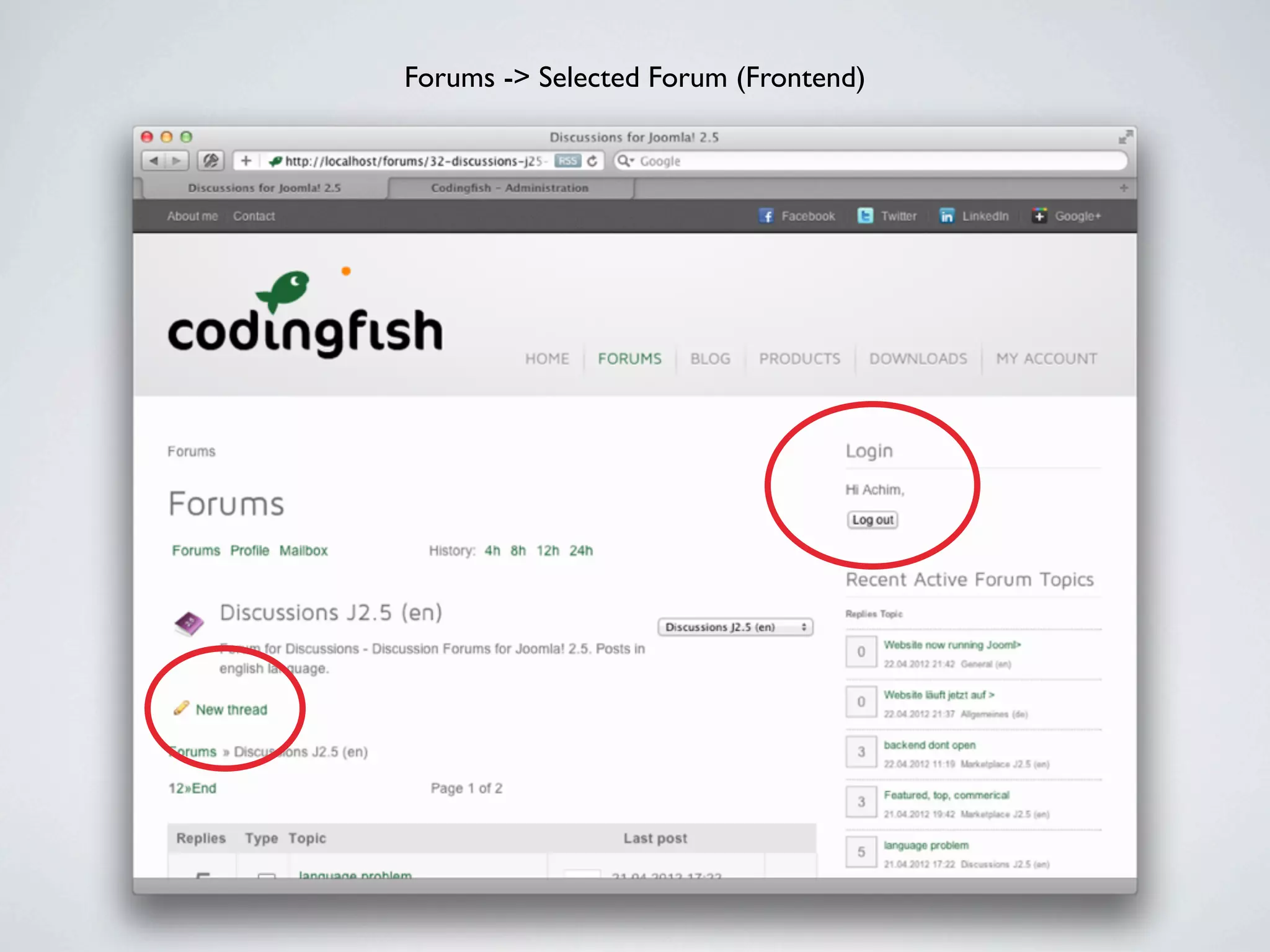Open a new tab with the plus icon

click(1124, 188)
